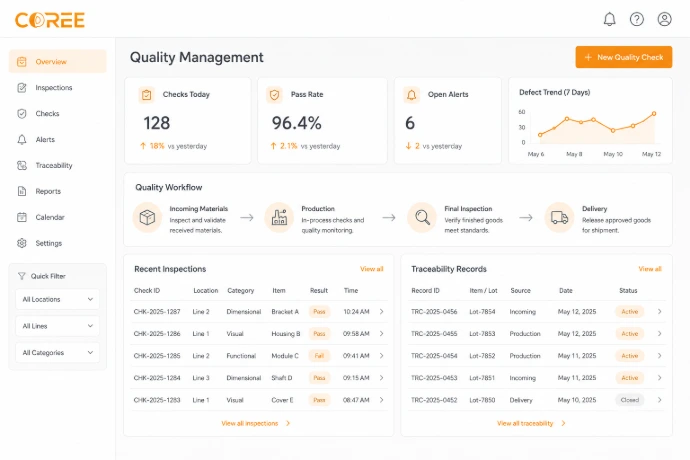Open the Checks sidebar item

pos(47,114)
